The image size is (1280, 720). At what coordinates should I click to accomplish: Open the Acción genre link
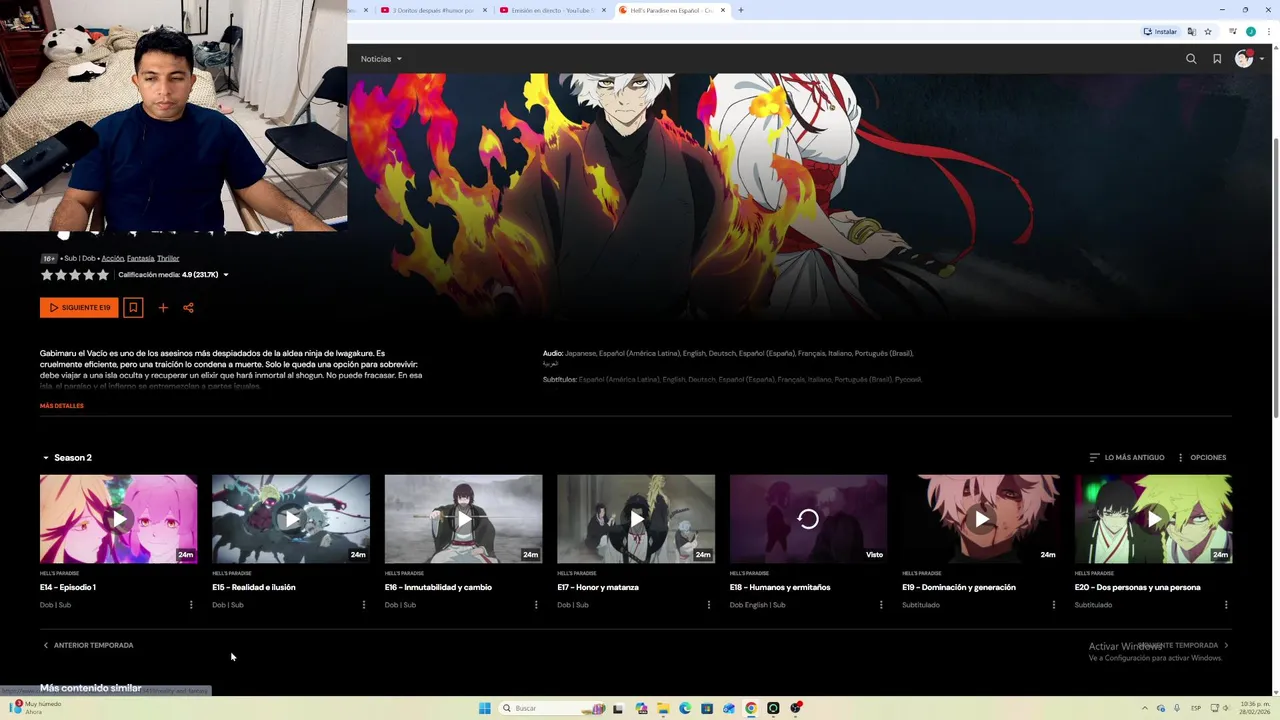tap(112, 258)
